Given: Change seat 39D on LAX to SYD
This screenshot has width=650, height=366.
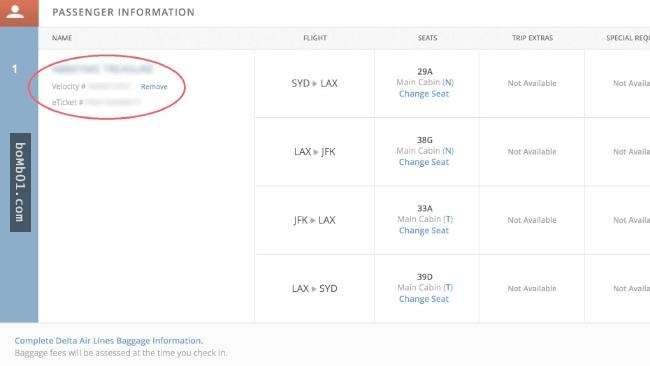Looking at the screenshot, I should pos(424,299).
